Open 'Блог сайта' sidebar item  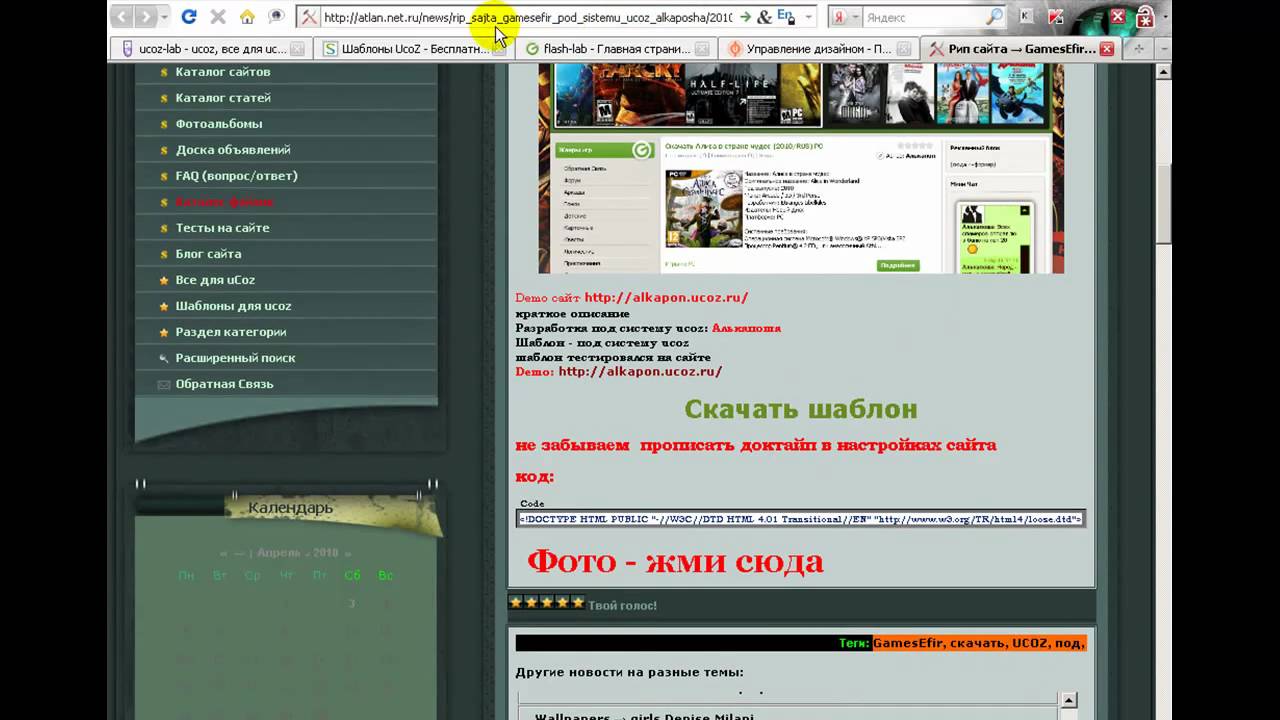point(208,254)
